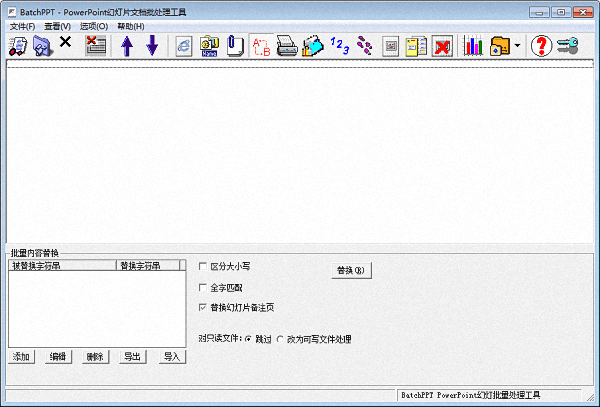Click the blue up arrow icon
Screen dimensions: 600x407
[127, 46]
